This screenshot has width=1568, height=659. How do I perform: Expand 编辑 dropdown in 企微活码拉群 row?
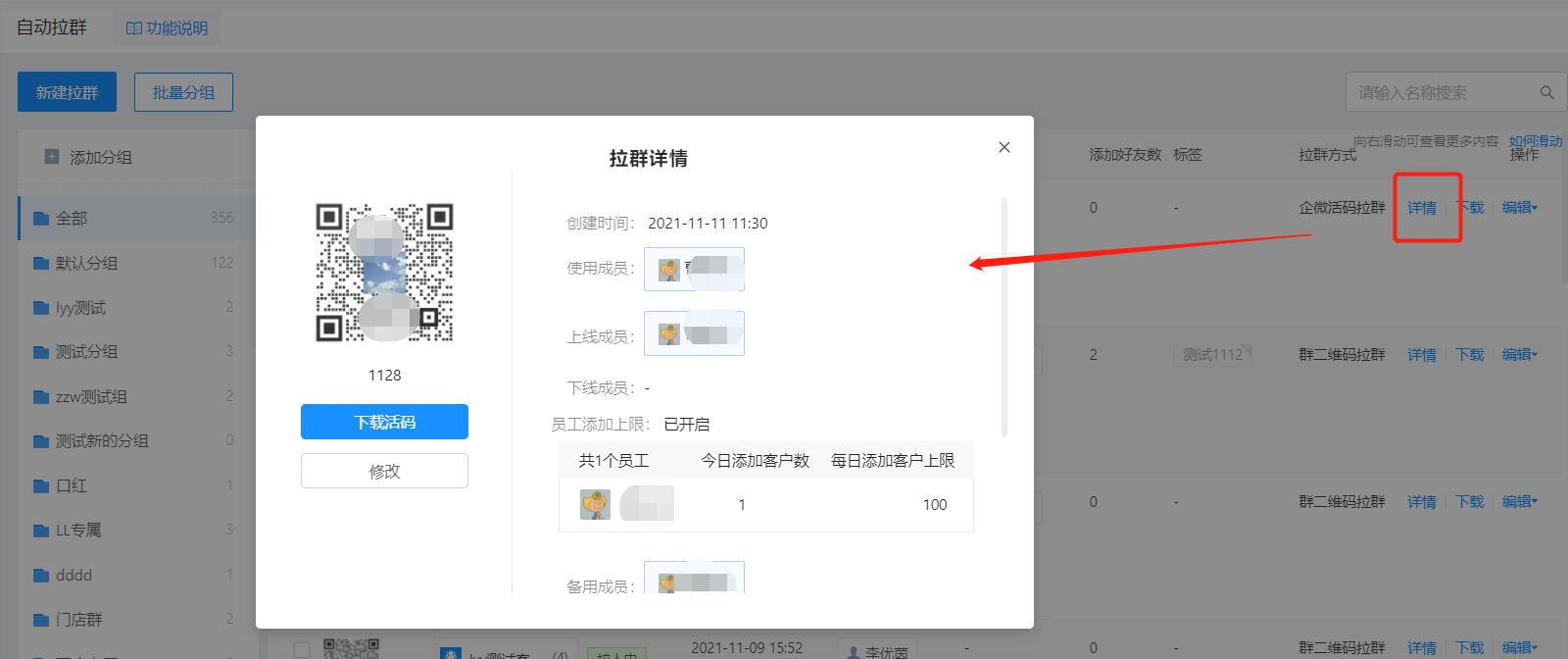[1520, 207]
